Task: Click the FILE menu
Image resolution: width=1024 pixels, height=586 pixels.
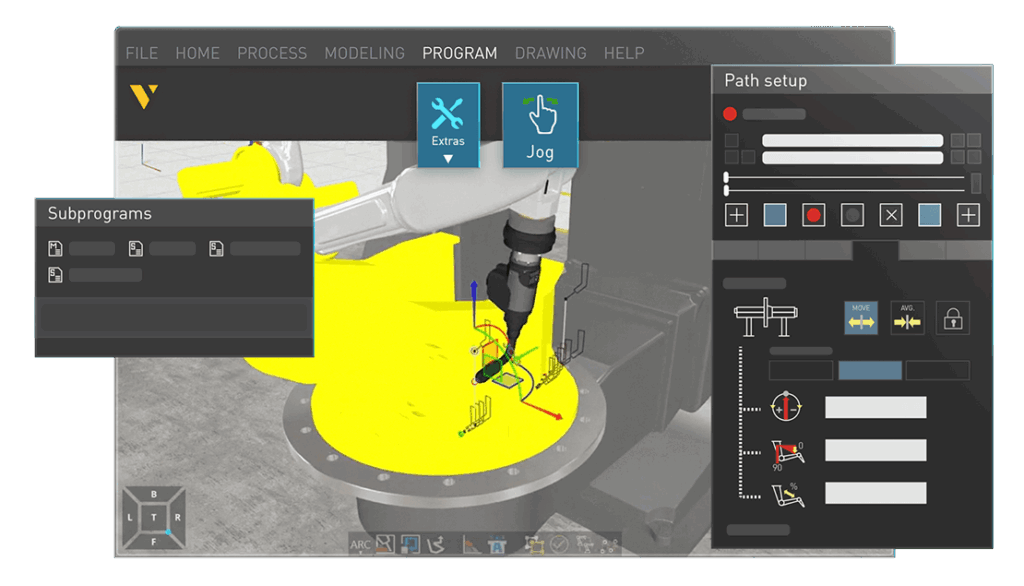Action: (x=142, y=53)
